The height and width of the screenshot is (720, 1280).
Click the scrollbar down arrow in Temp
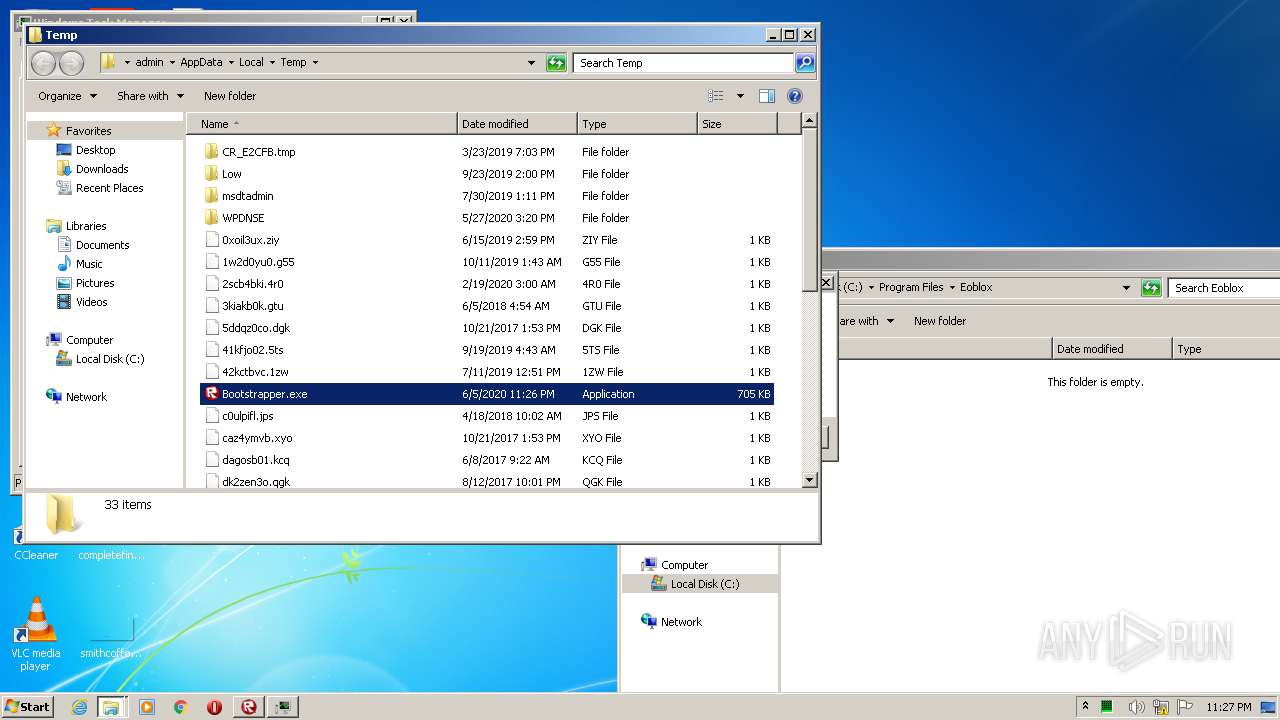809,481
